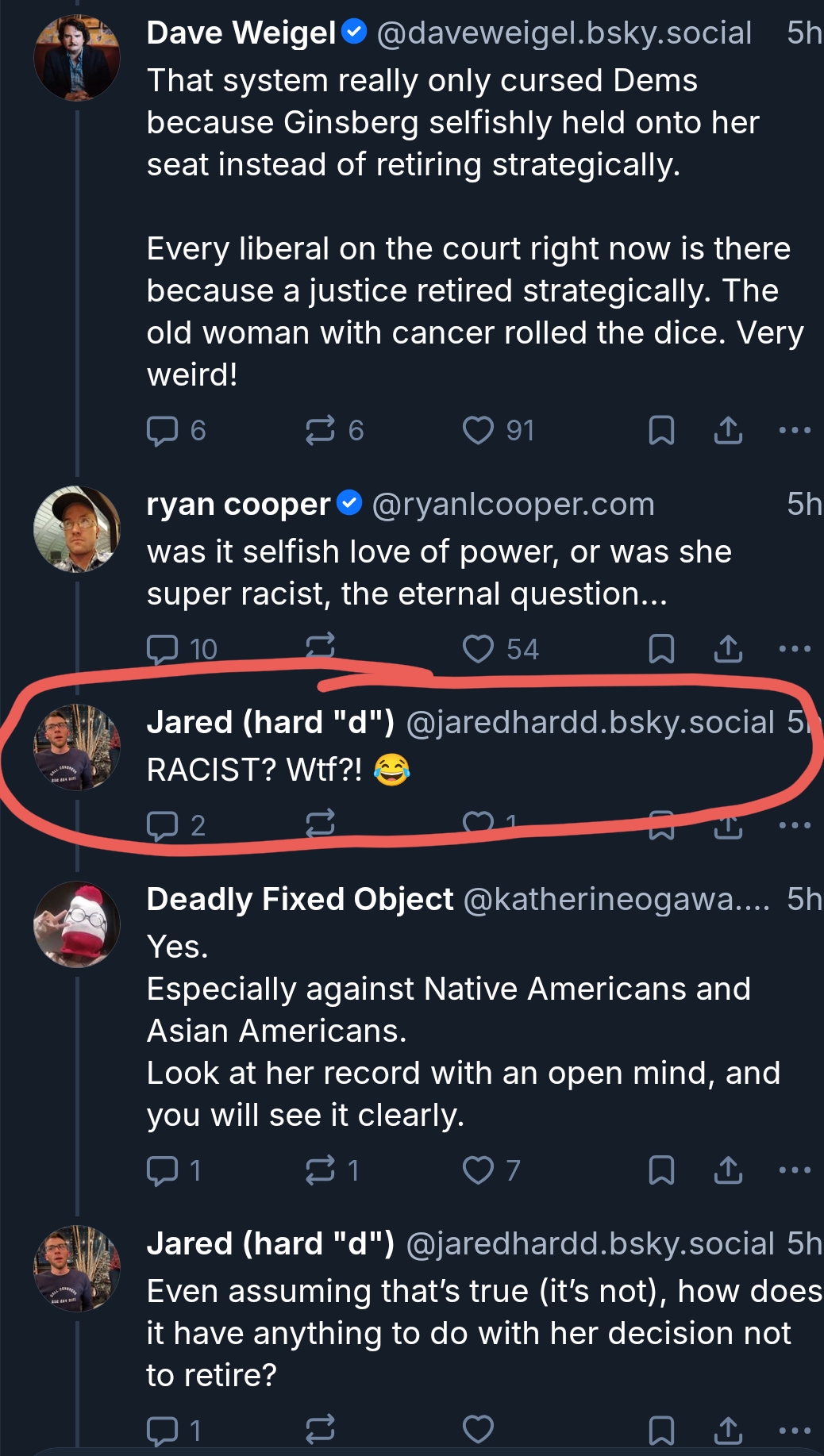Image resolution: width=824 pixels, height=1456 pixels.
Task: Open ryan cooper's profile avatar
Action: point(77,529)
